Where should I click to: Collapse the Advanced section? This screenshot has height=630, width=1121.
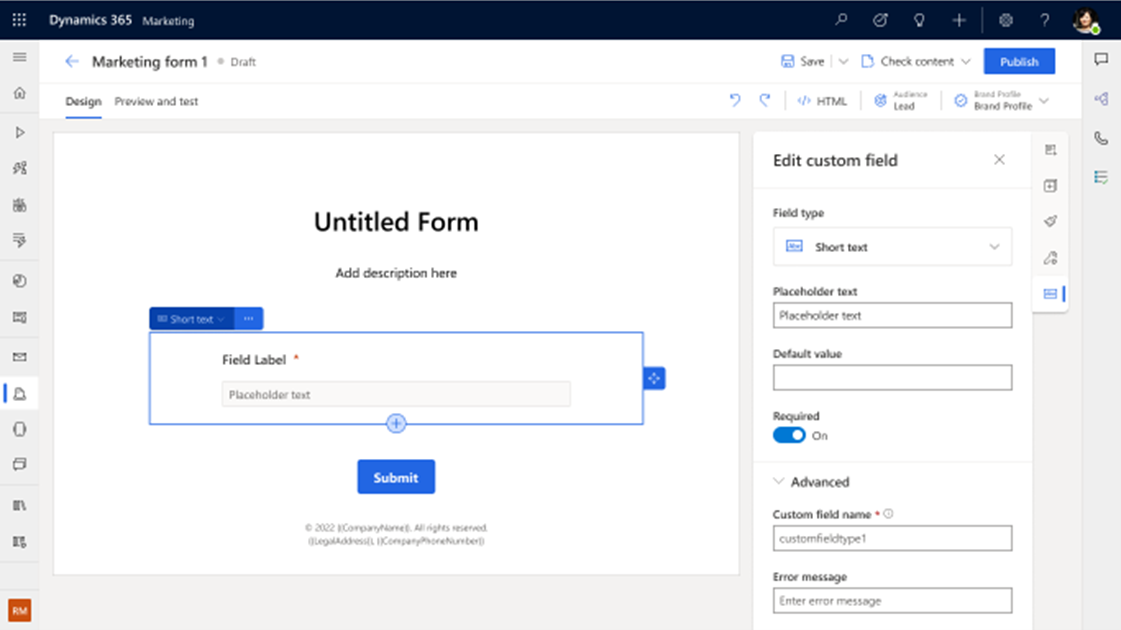click(x=811, y=482)
